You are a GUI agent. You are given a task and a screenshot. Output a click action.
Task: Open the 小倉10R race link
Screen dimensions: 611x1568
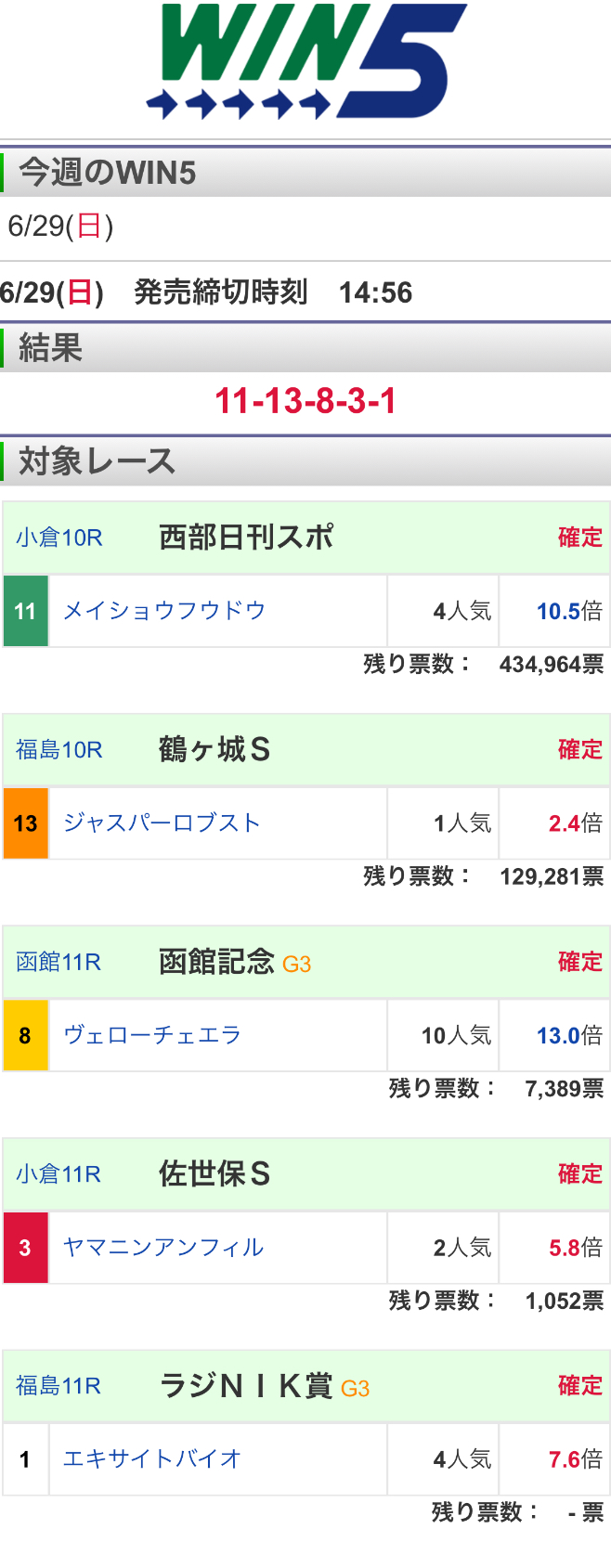coord(59,538)
